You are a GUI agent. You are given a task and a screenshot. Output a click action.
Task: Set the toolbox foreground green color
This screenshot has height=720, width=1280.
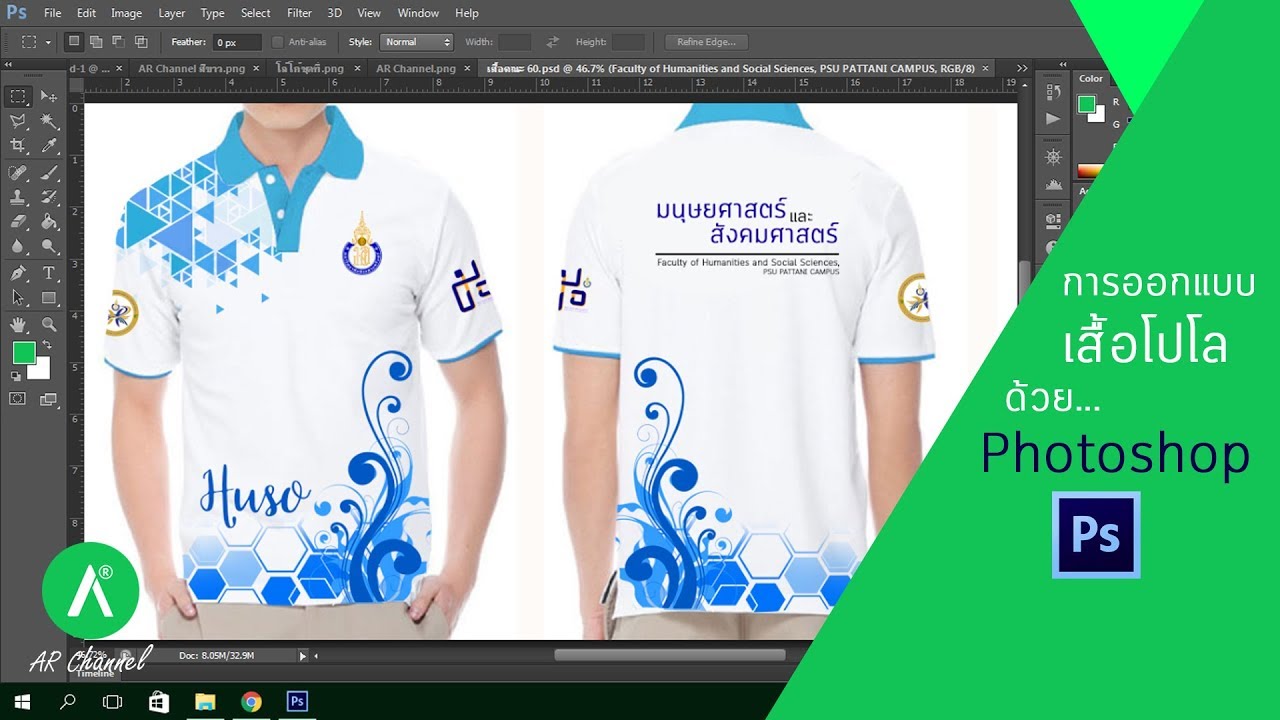tap(24, 352)
